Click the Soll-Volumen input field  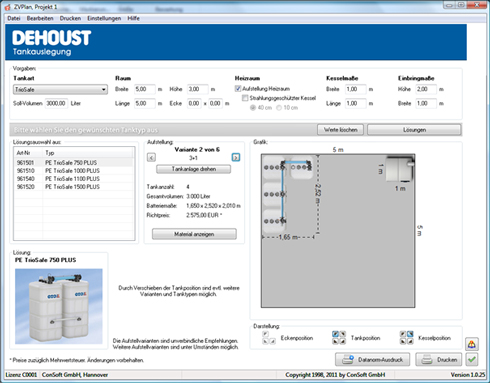tap(56, 103)
